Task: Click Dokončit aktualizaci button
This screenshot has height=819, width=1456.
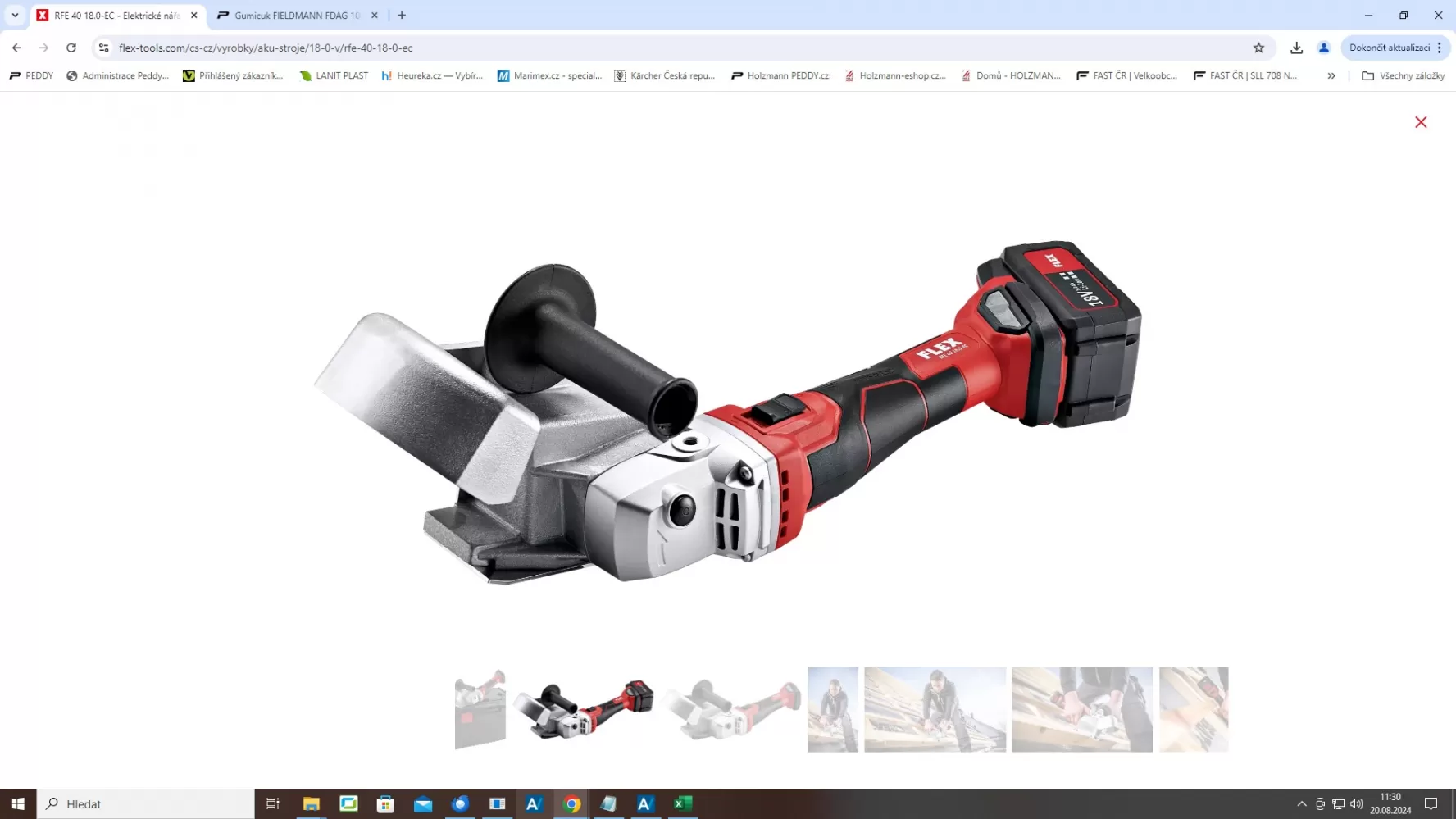Action: point(1390,48)
